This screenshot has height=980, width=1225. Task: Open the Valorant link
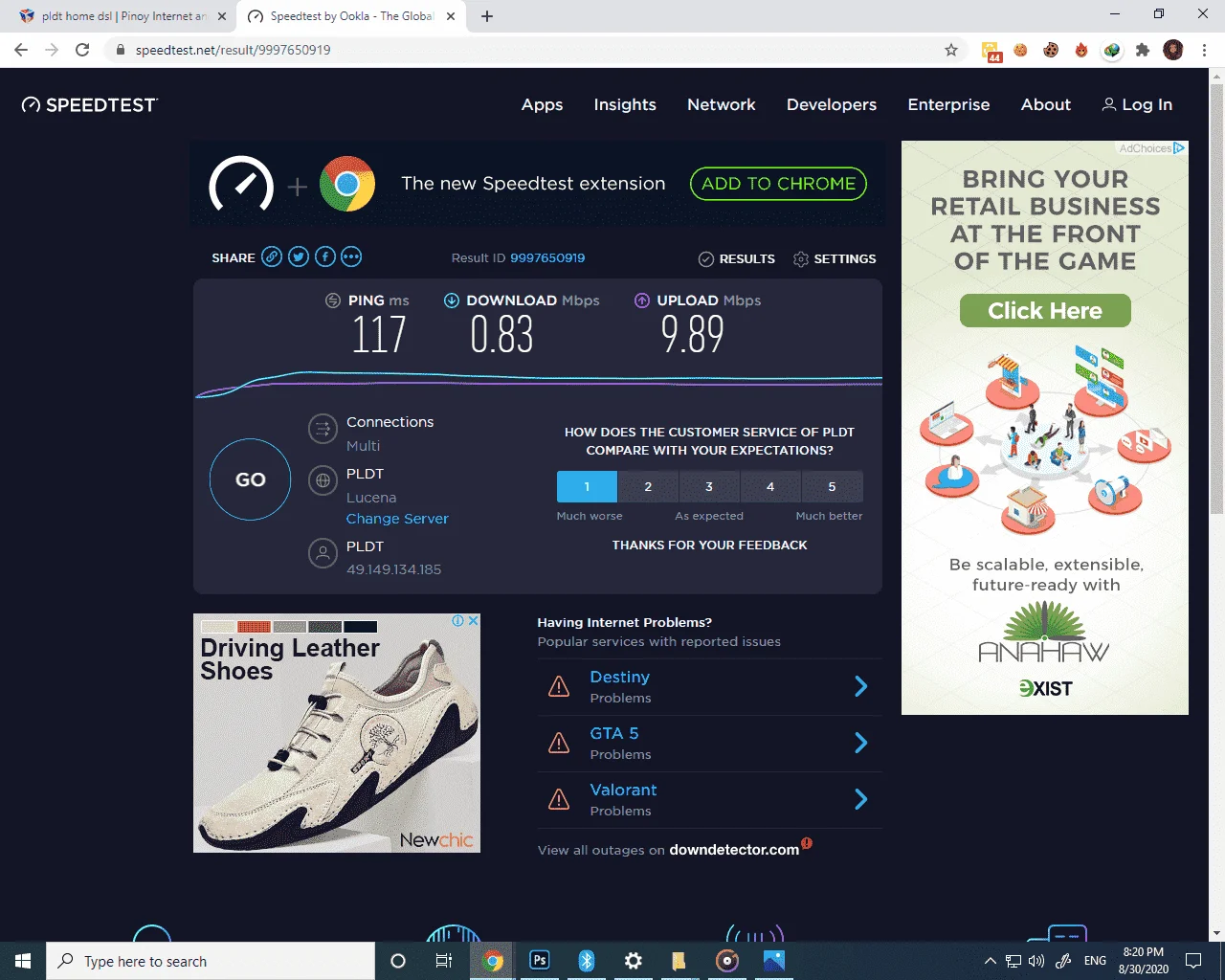(x=623, y=790)
